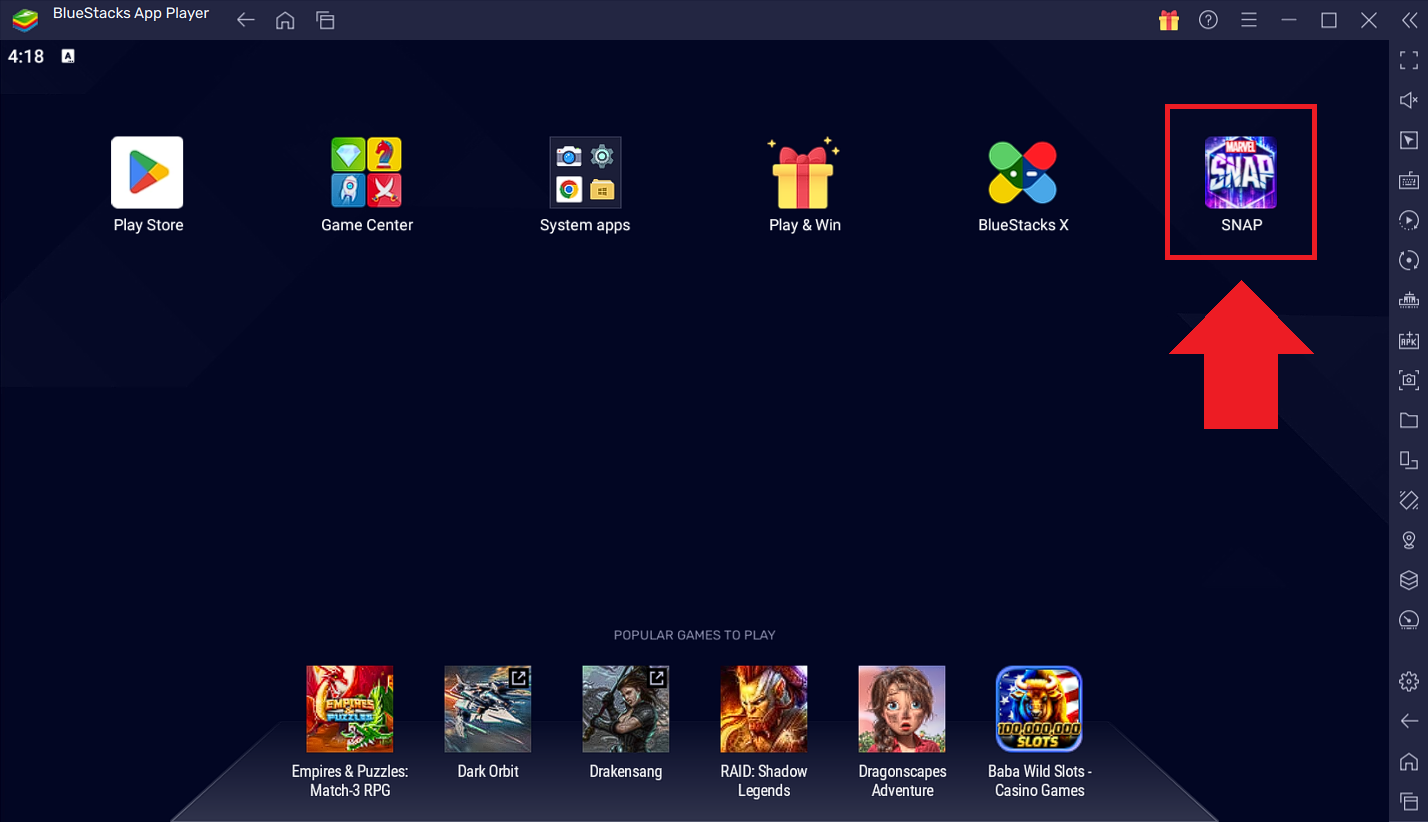Open the macro recorder

click(1408, 220)
